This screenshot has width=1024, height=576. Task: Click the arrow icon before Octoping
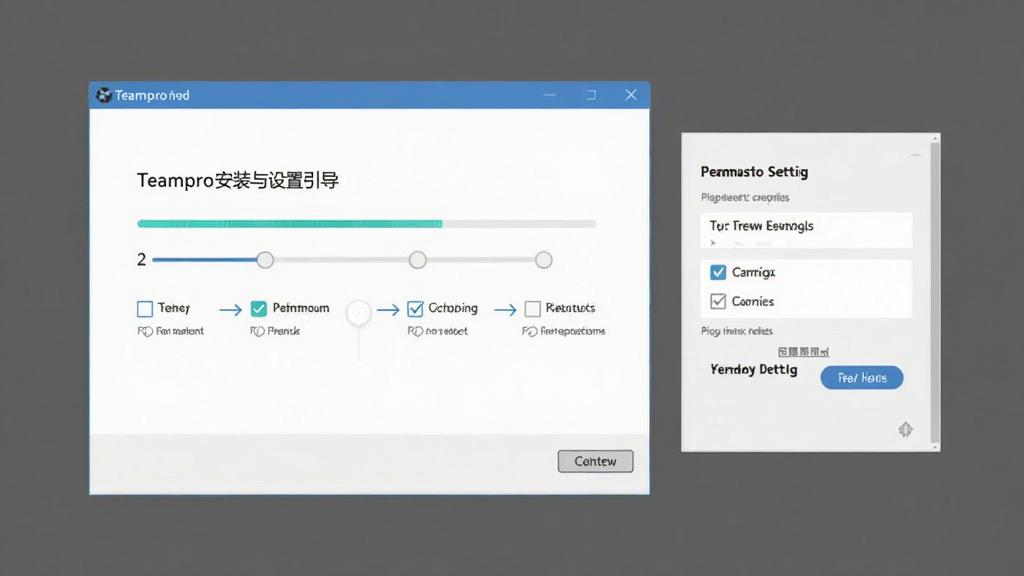[x=388, y=310]
